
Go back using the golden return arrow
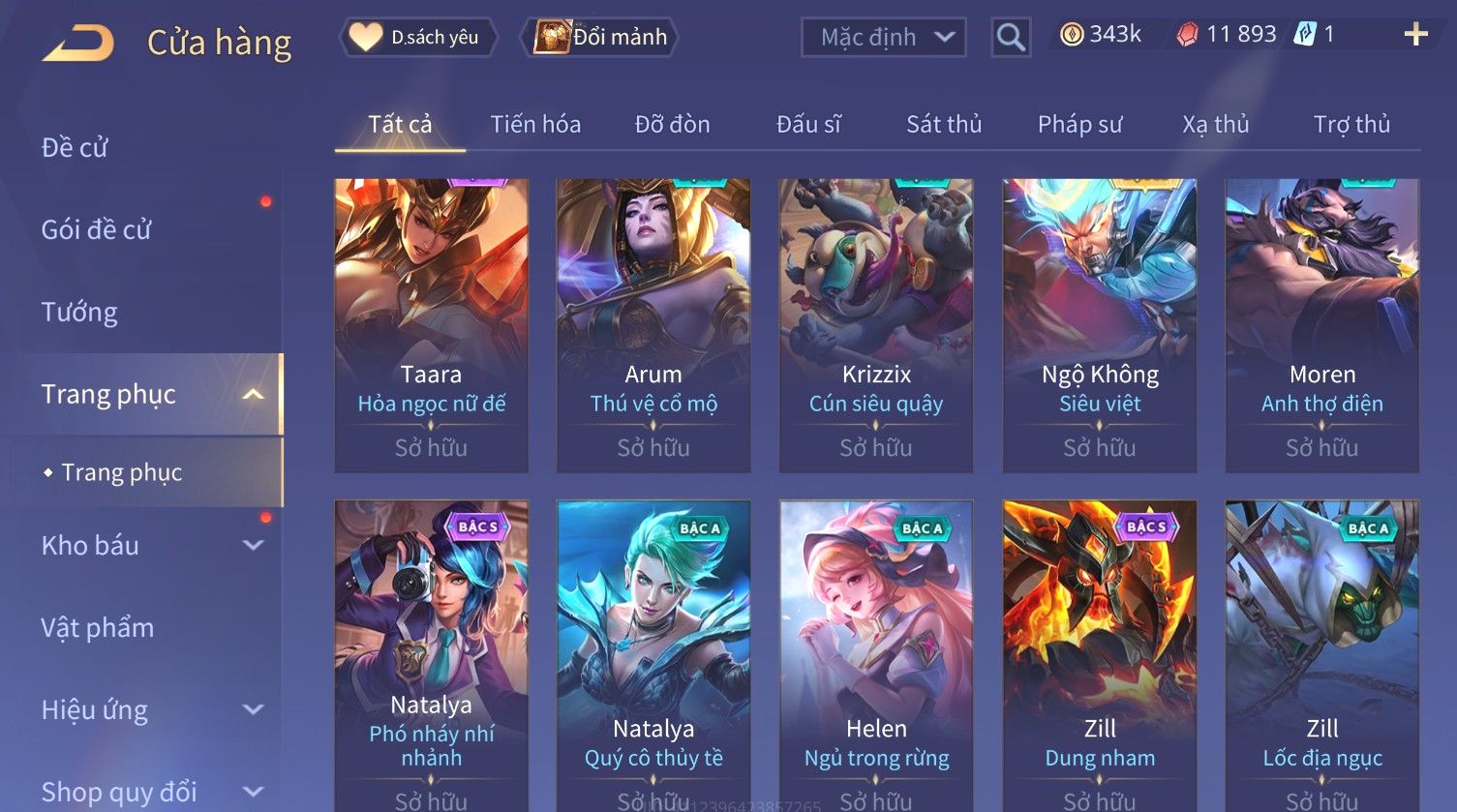[77, 43]
